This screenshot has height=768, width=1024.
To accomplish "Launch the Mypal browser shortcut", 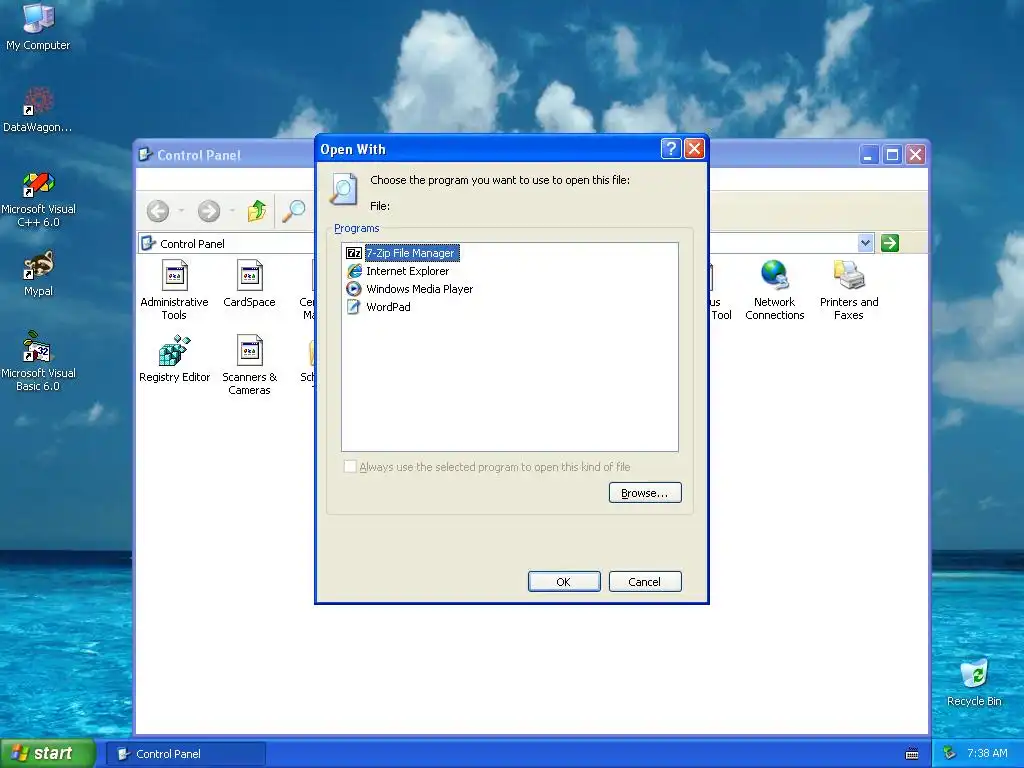I will point(38,273).
